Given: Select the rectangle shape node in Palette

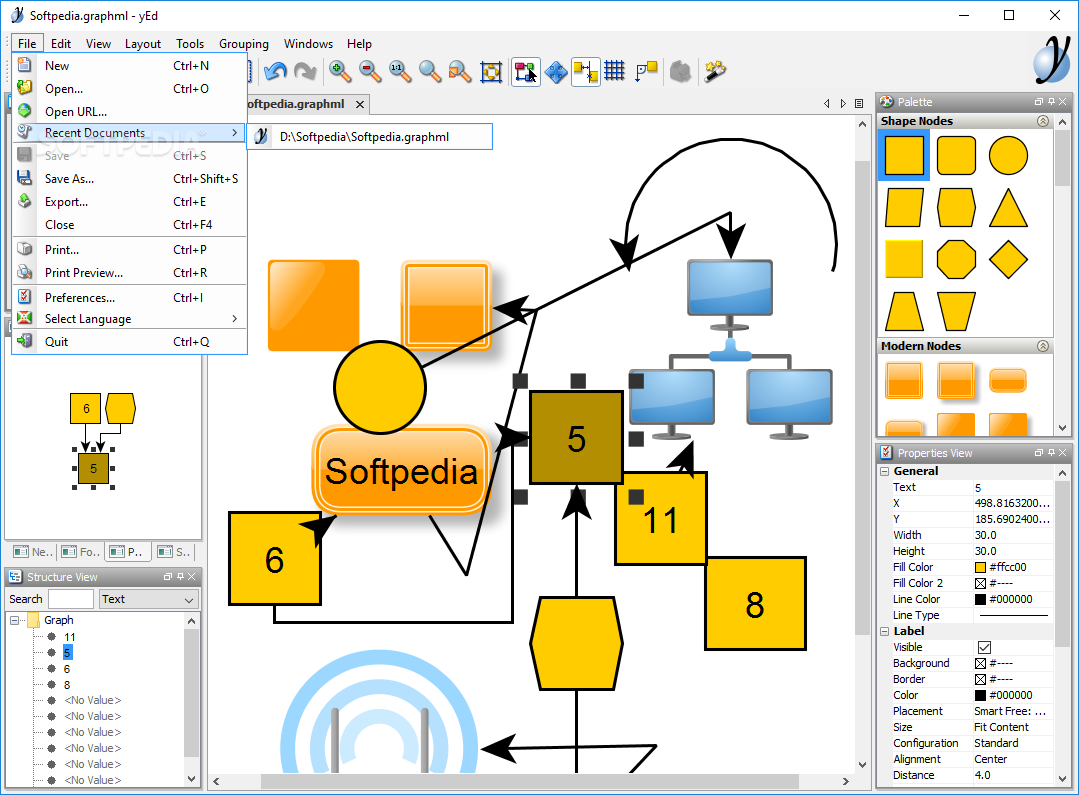Looking at the screenshot, I should 904,156.
